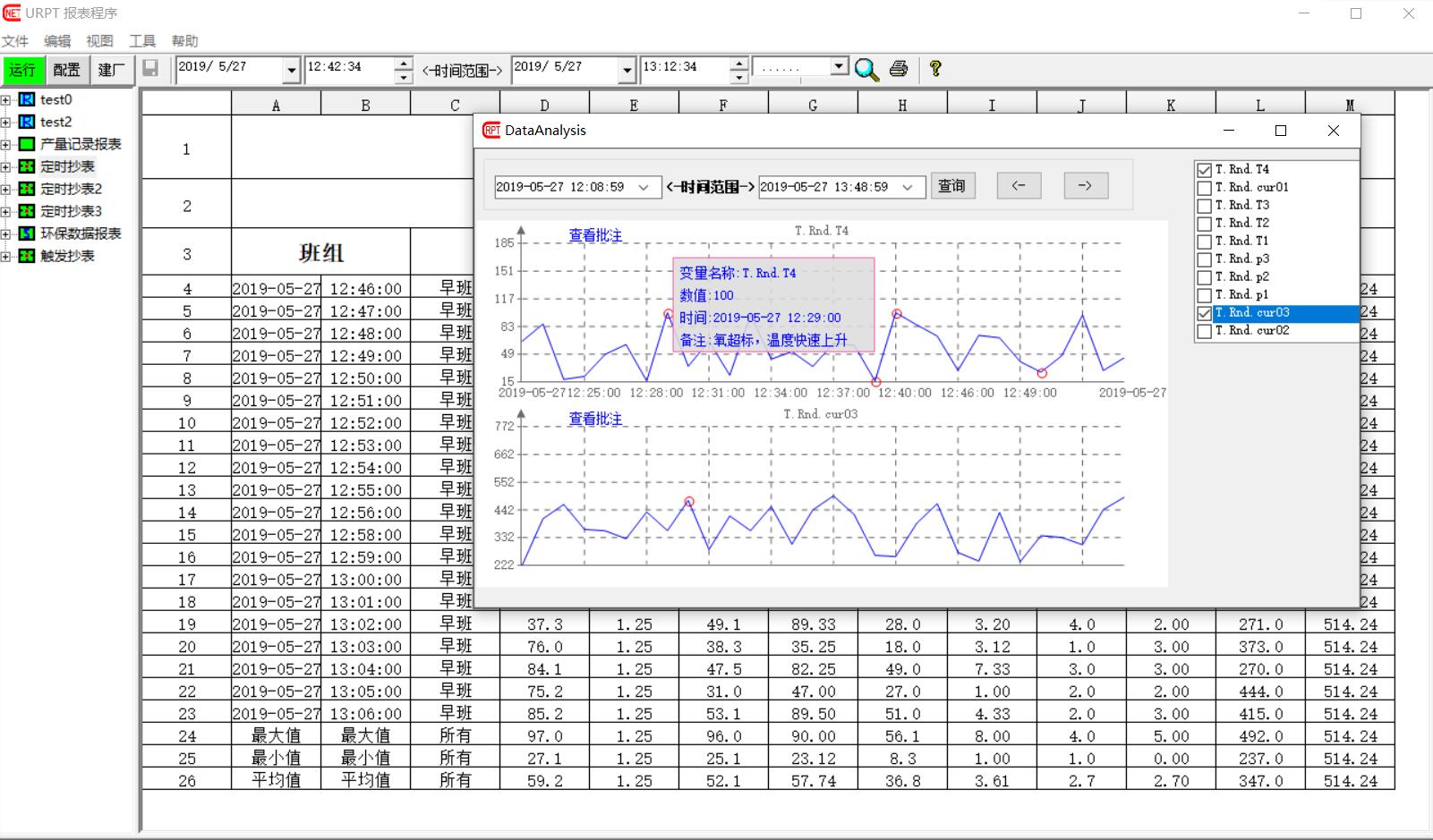The image size is (1433, 840).
Task: Click the -> next time range button
Action: tap(1086, 186)
